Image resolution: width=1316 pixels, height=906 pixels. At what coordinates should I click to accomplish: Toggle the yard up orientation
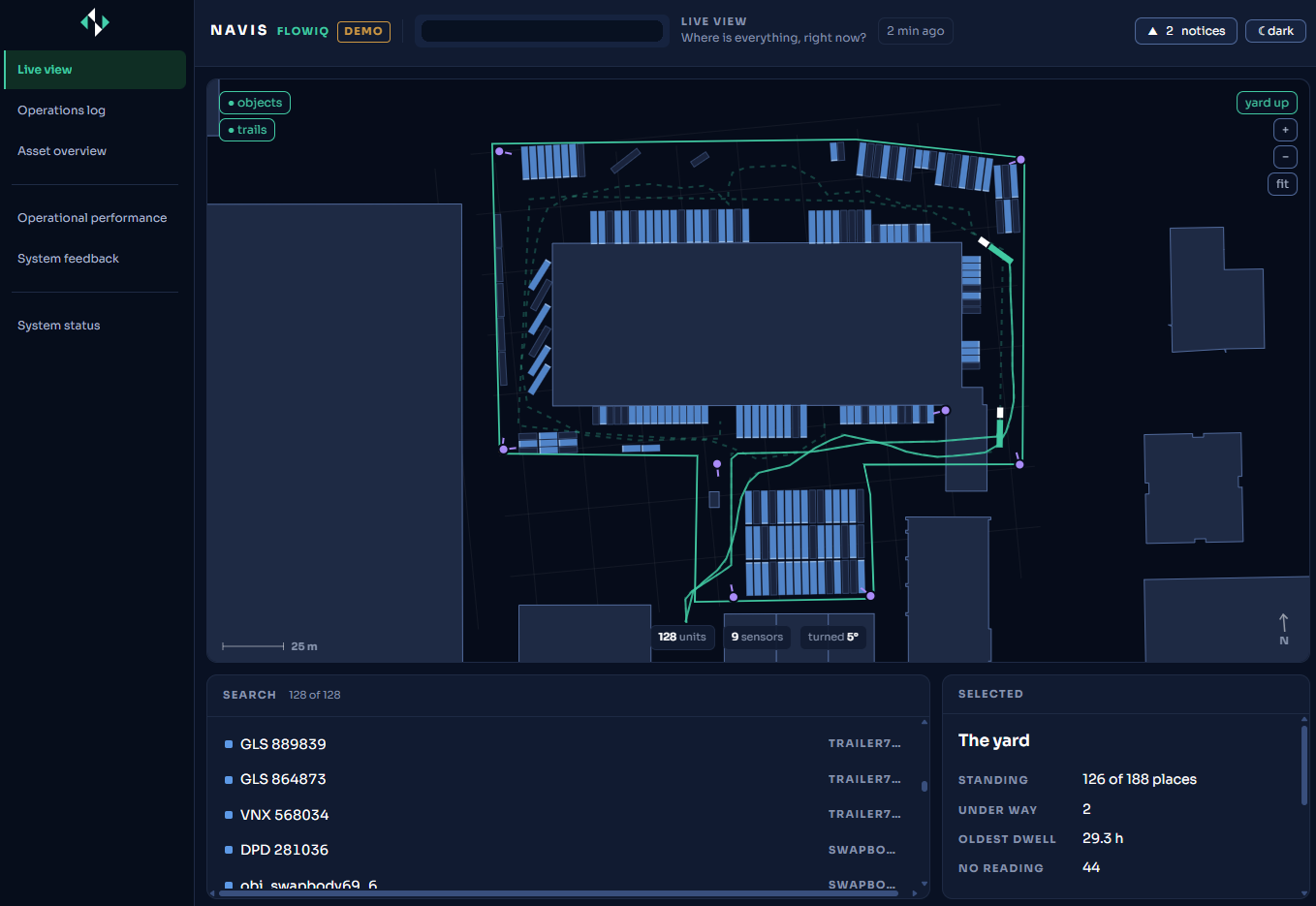tap(1267, 103)
